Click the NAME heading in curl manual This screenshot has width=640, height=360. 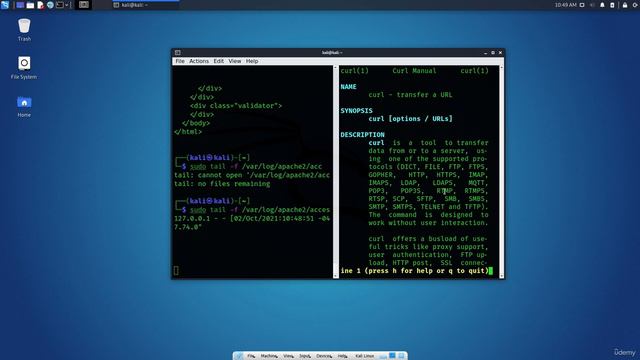point(348,87)
